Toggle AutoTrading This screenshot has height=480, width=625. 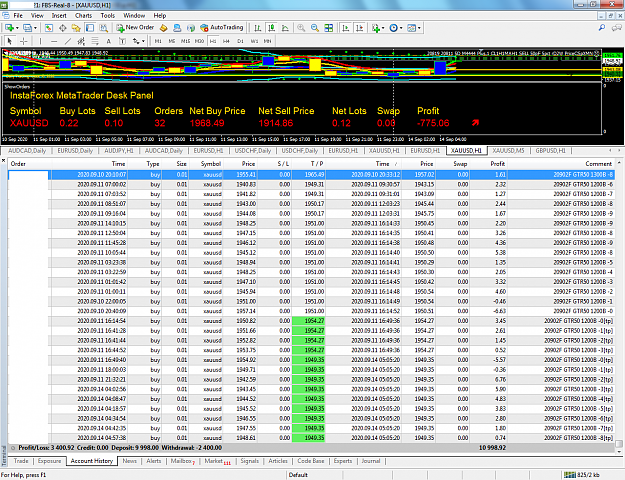point(222,28)
